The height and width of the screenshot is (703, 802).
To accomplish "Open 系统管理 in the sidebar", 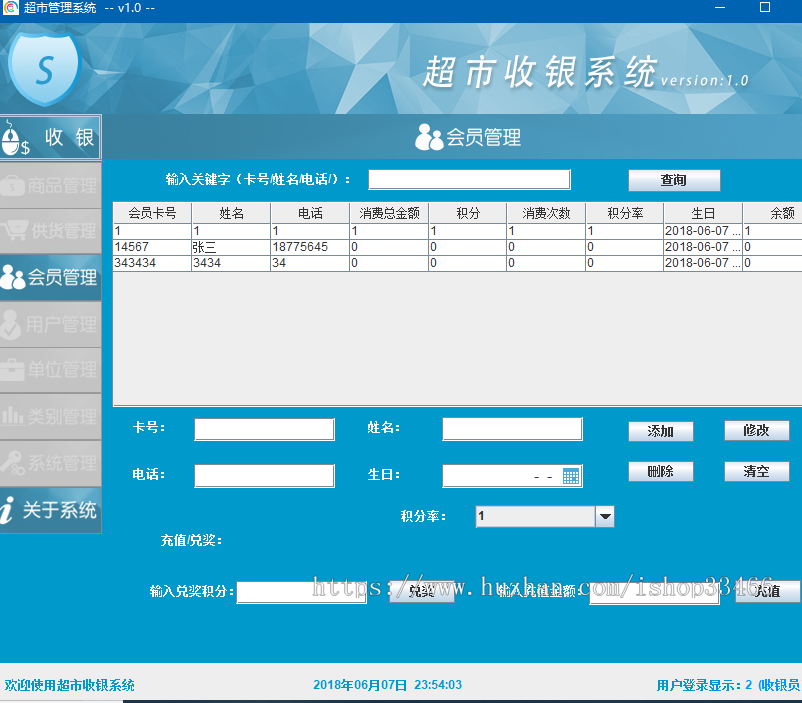I will click(x=50, y=463).
